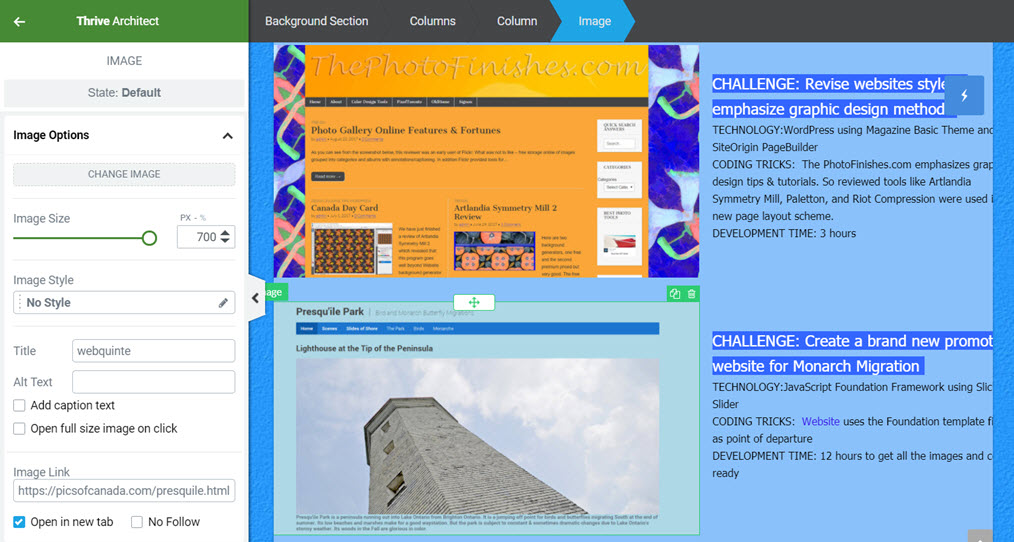The image size is (1014, 542).
Task: Click the blue lightning bolt button
Action: [x=964, y=95]
